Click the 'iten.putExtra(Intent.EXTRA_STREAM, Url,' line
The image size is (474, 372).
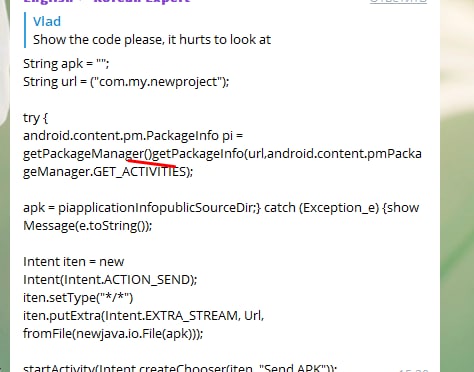tap(144, 315)
